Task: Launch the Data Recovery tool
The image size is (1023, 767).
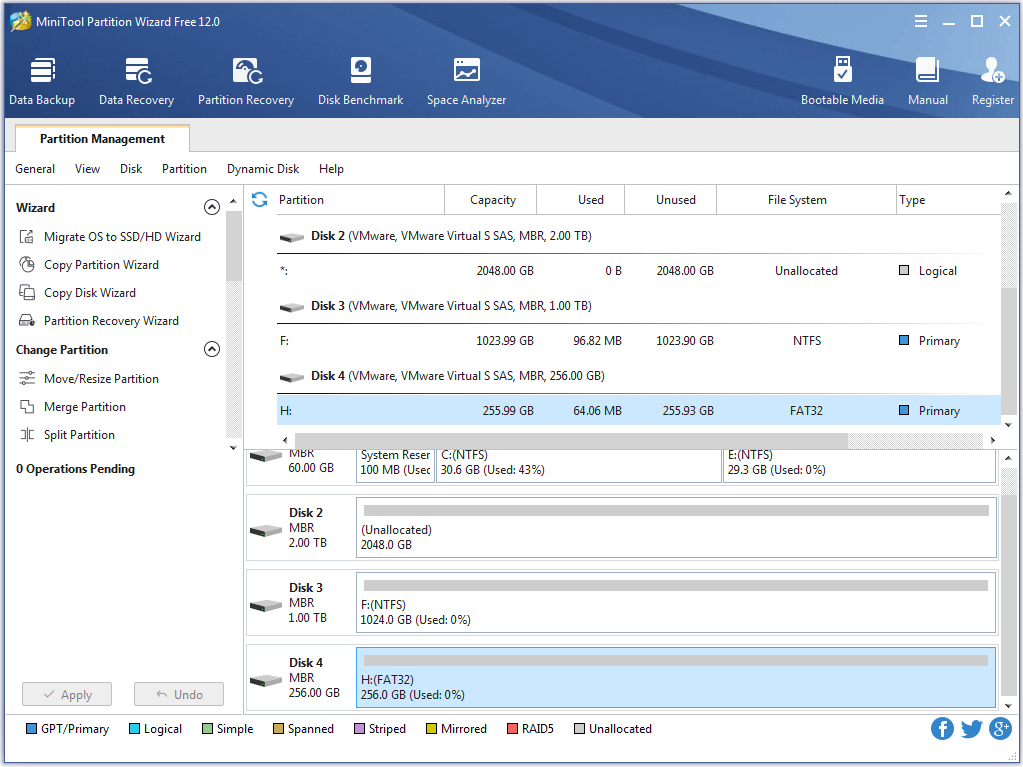Action: tap(136, 81)
